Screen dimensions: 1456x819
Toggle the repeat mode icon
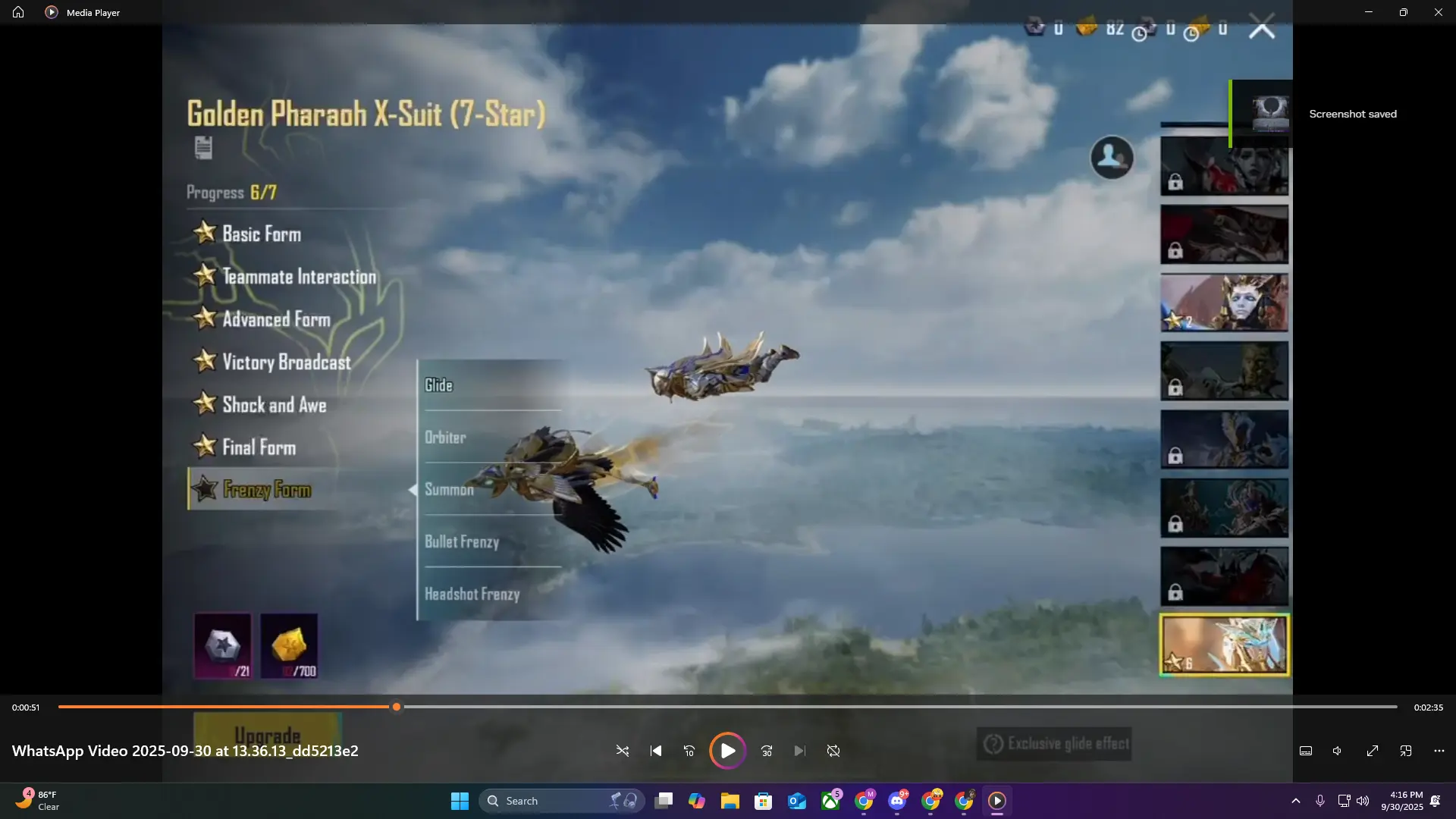coord(833,751)
